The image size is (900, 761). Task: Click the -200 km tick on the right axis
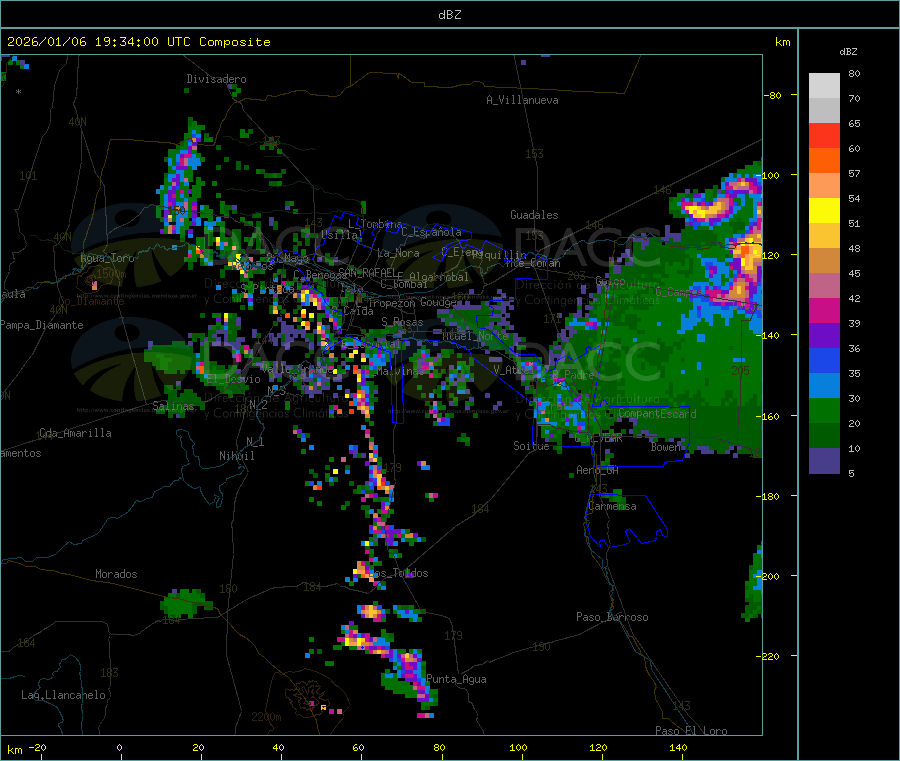click(x=771, y=576)
